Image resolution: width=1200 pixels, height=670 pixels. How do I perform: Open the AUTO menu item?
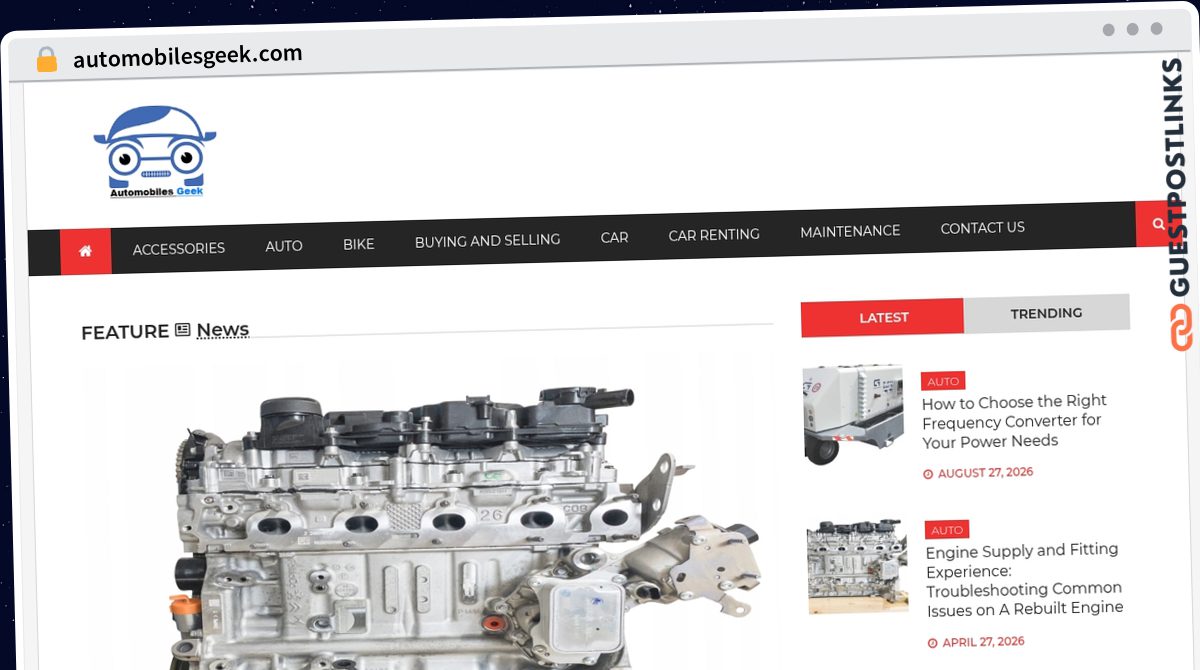coord(284,246)
